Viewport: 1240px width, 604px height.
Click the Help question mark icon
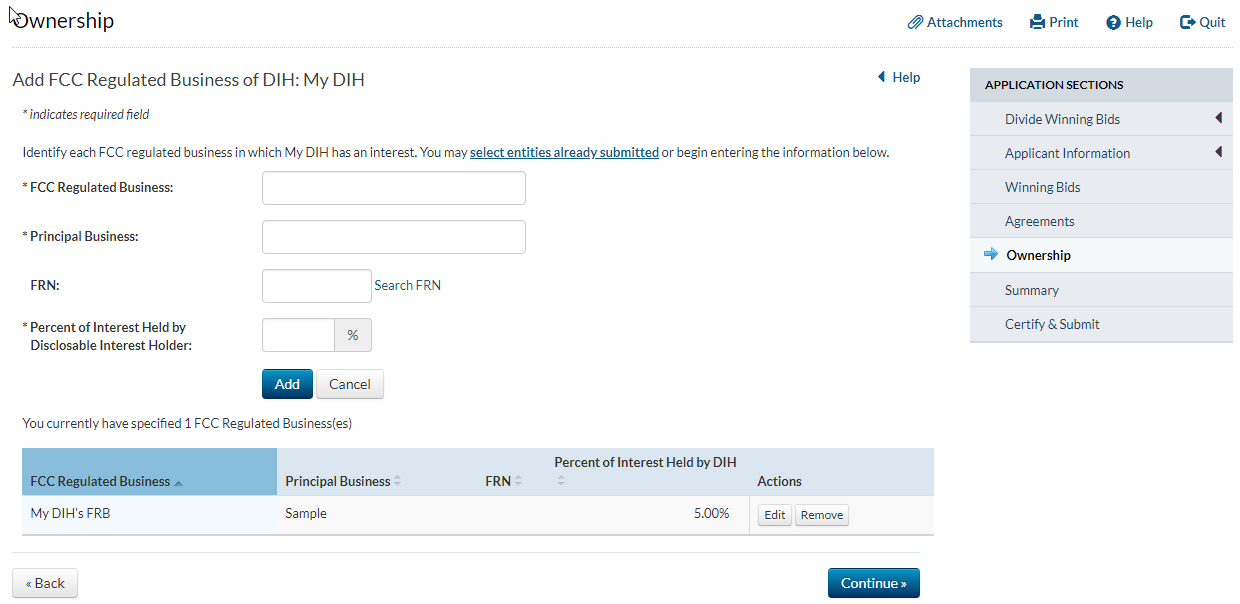pyautogui.click(x=1113, y=22)
